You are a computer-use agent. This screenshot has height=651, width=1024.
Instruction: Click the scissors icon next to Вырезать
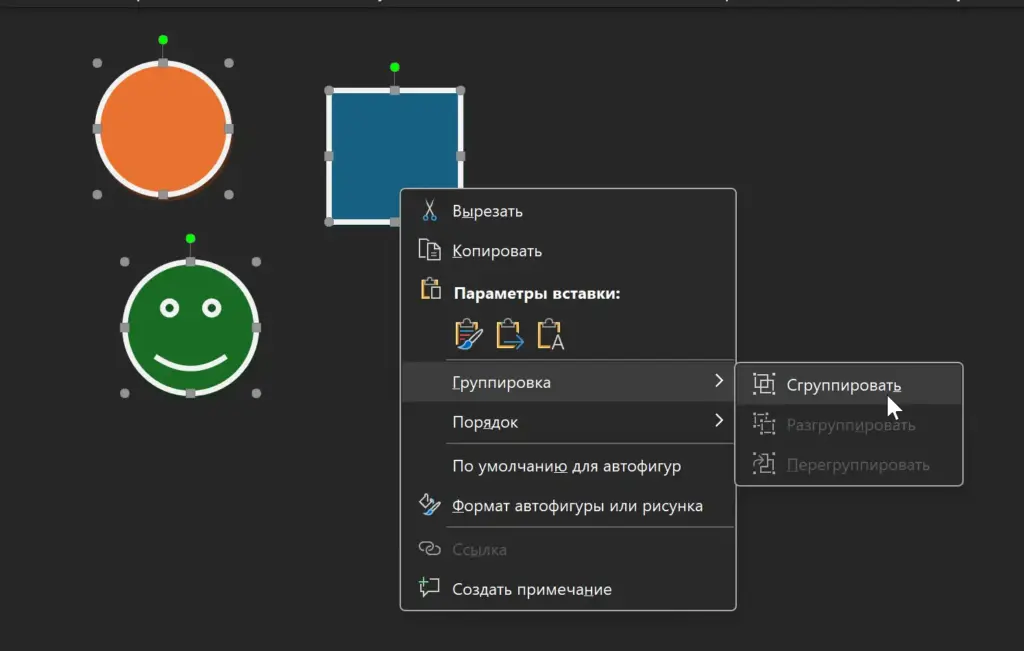[429, 210]
